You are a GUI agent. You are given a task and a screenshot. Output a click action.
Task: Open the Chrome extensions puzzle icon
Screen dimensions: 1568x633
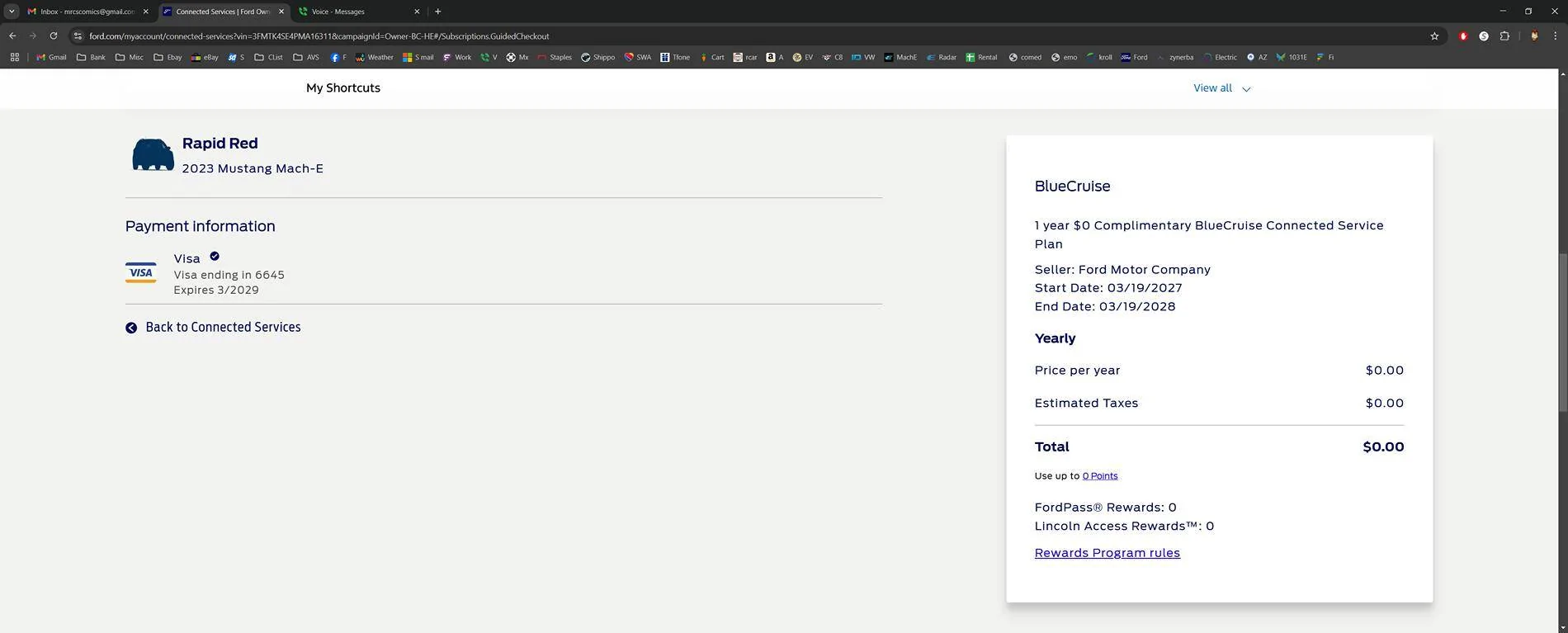[x=1504, y=36]
